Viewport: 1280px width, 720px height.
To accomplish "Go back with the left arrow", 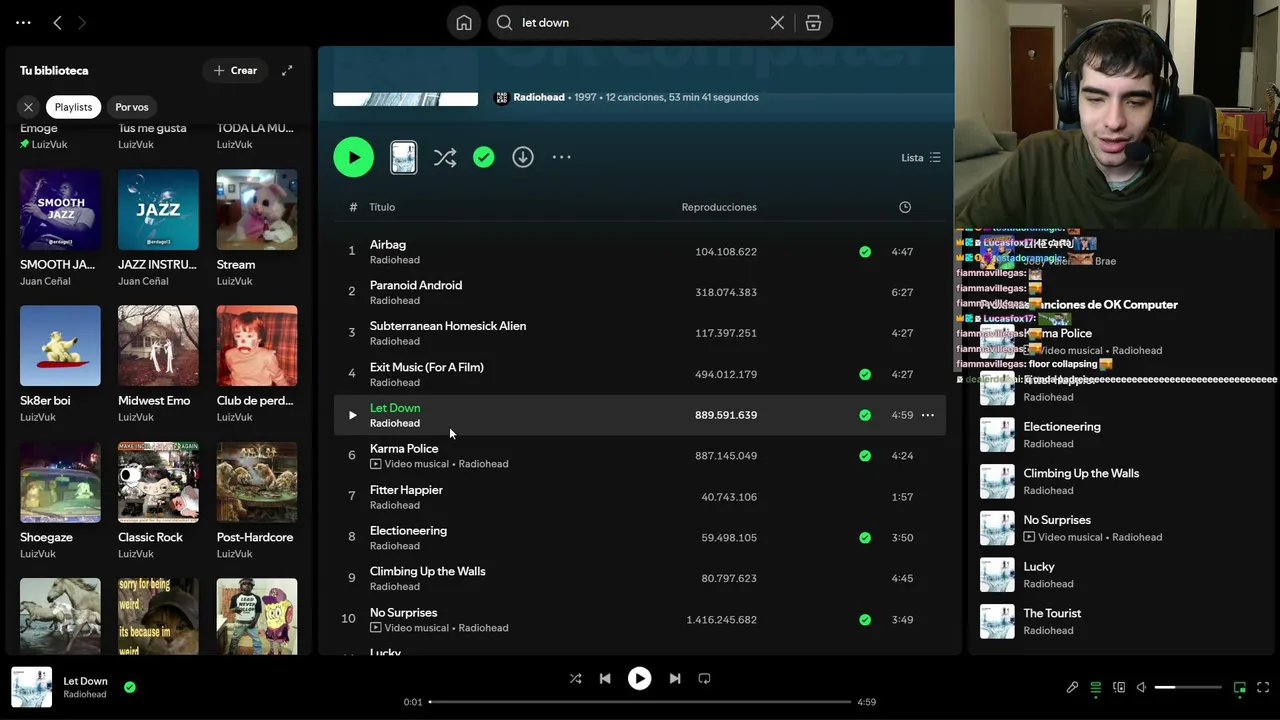I will click(x=57, y=22).
